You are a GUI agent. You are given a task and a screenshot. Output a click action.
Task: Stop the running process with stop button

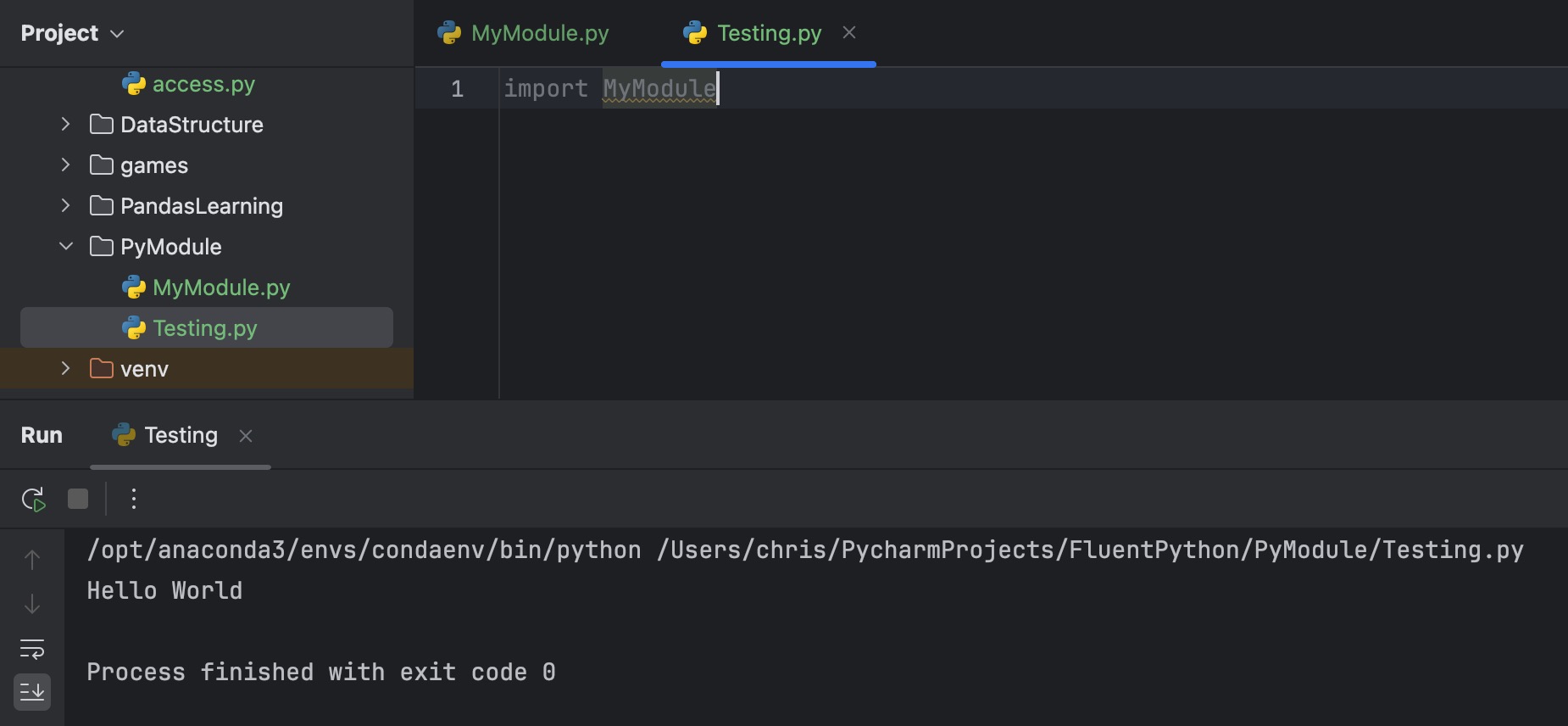78,499
